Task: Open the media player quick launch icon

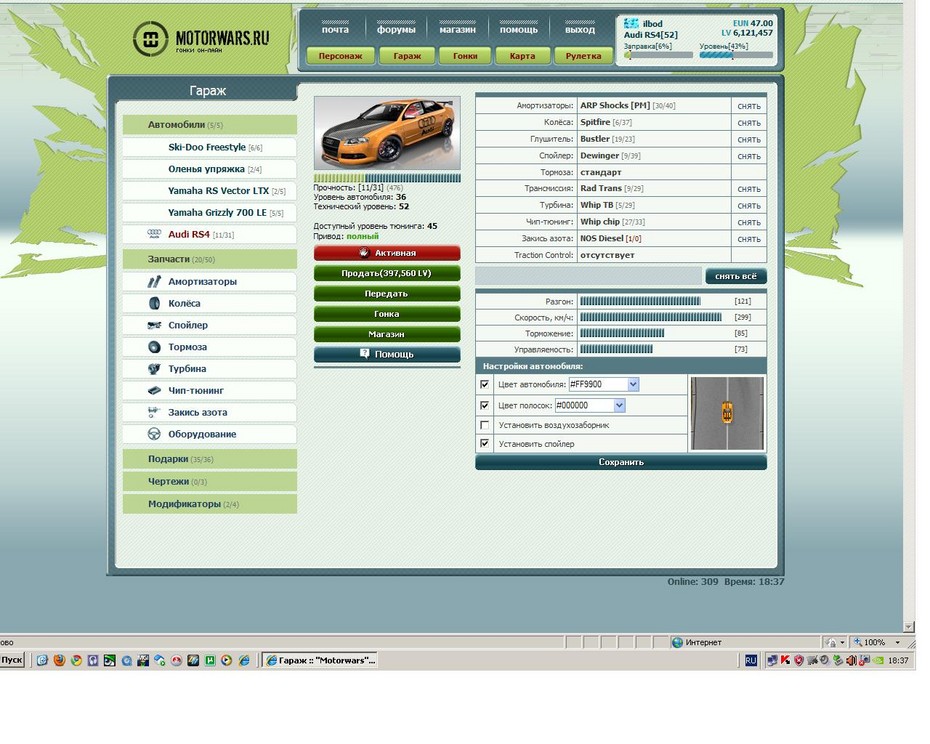Action: point(227,660)
